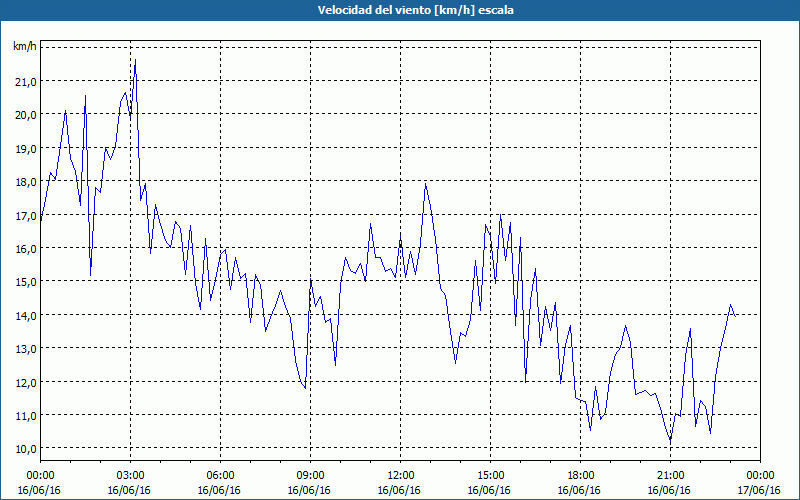Image resolution: width=800 pixels, height=500 pixels.
Task: Click the '17/06/16' date label
Action: tap(760, 490)
